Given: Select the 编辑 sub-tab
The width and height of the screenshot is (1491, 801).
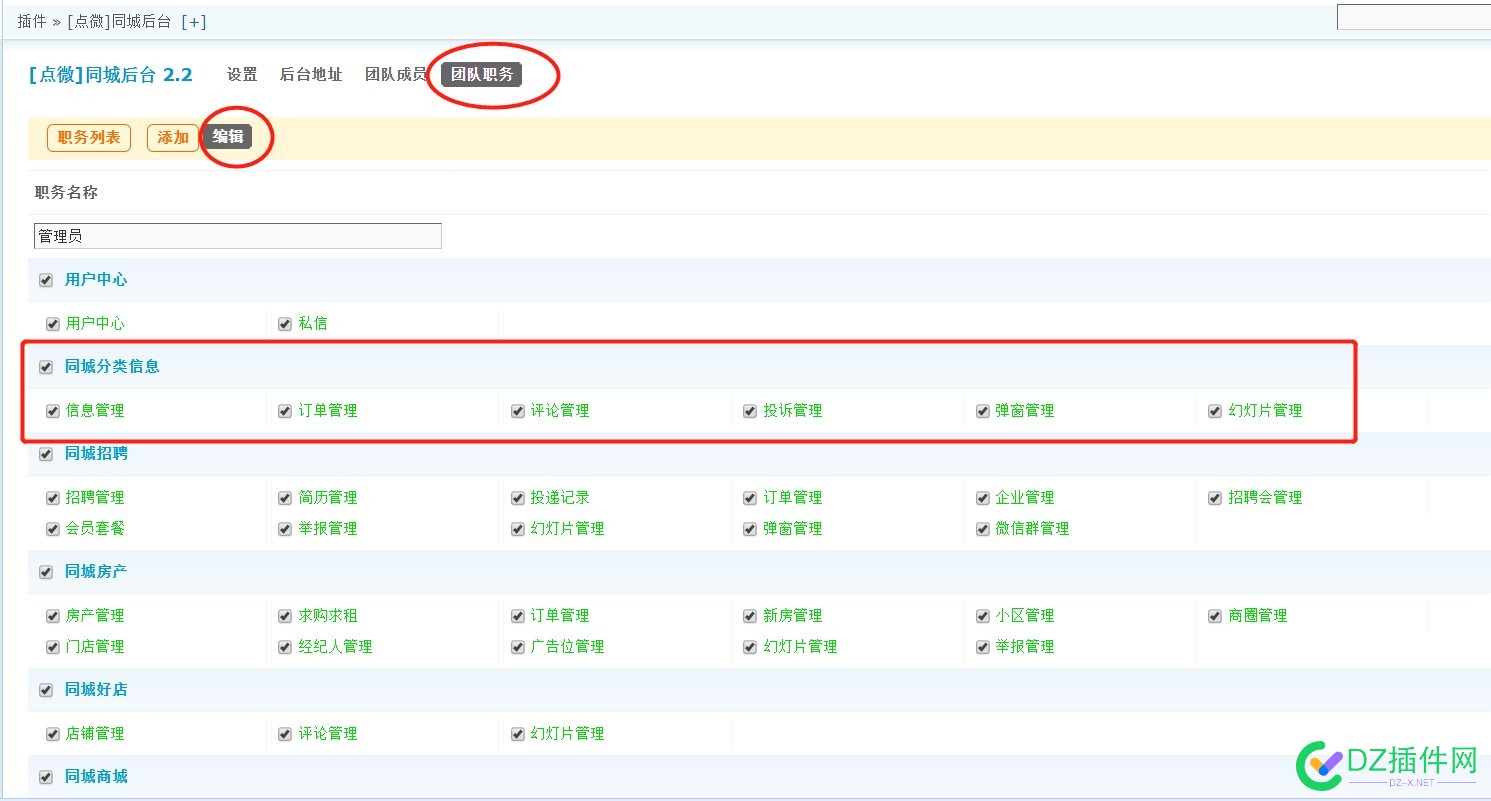Looking at the screenshot, I should [x=228, y=137].
